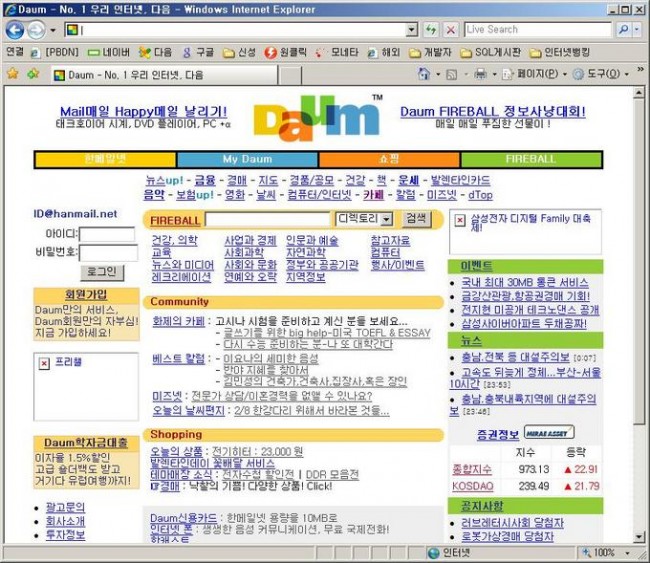Click the red Stop loading icon
The height and width of the screenshot is (563, 650).
451,29
